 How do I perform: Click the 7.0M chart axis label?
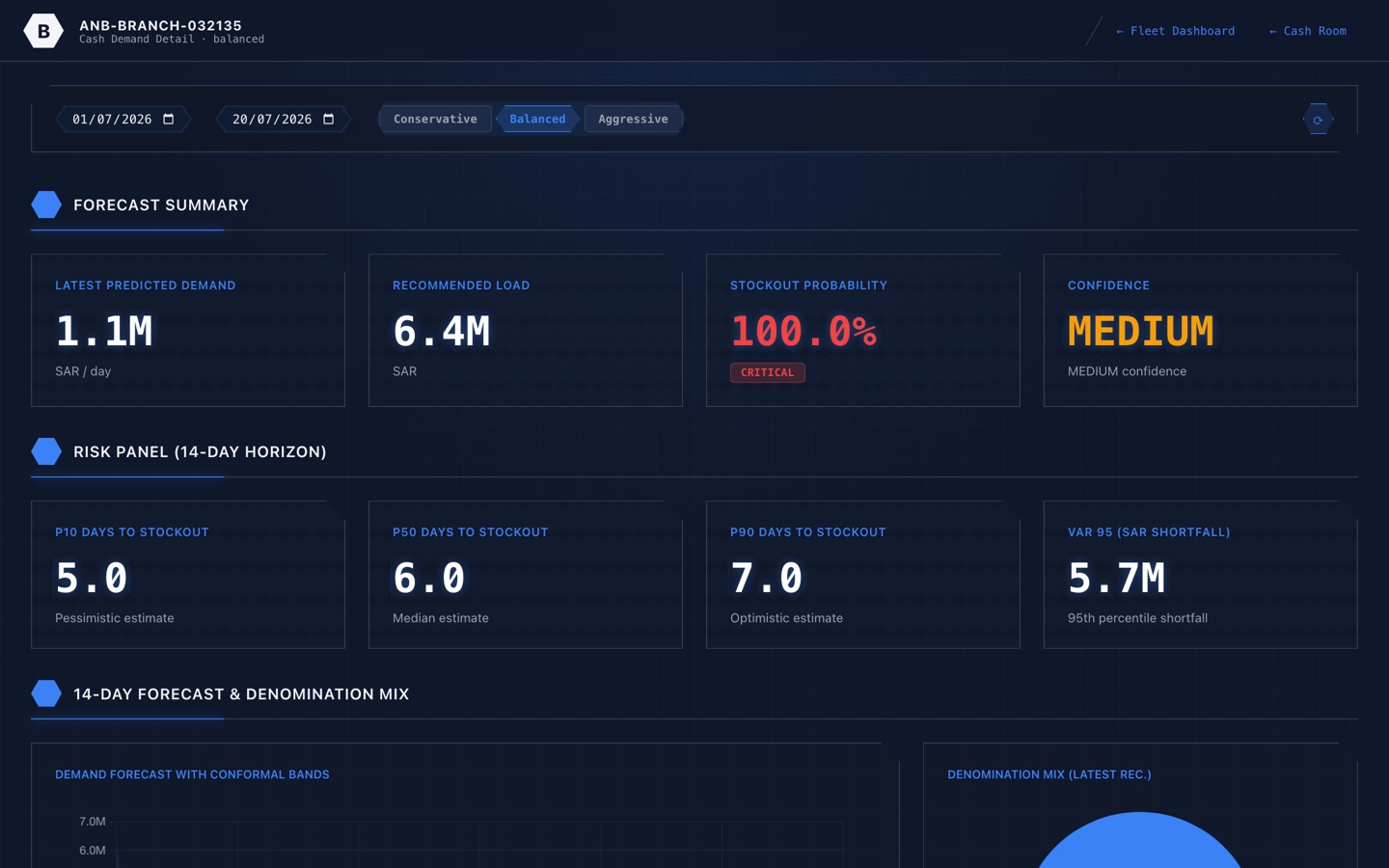tap(93, 822)
